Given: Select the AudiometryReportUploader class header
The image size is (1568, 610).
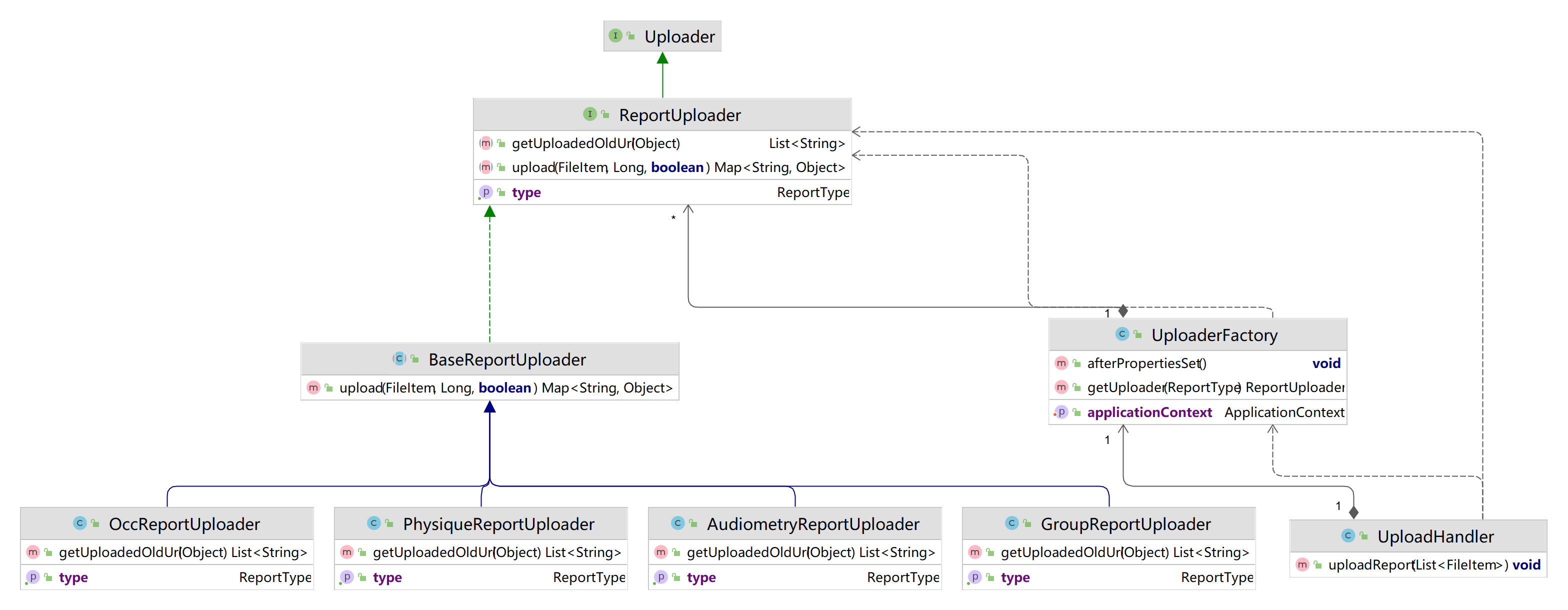Looking at the screenshot, I should (x=795, y=523).
